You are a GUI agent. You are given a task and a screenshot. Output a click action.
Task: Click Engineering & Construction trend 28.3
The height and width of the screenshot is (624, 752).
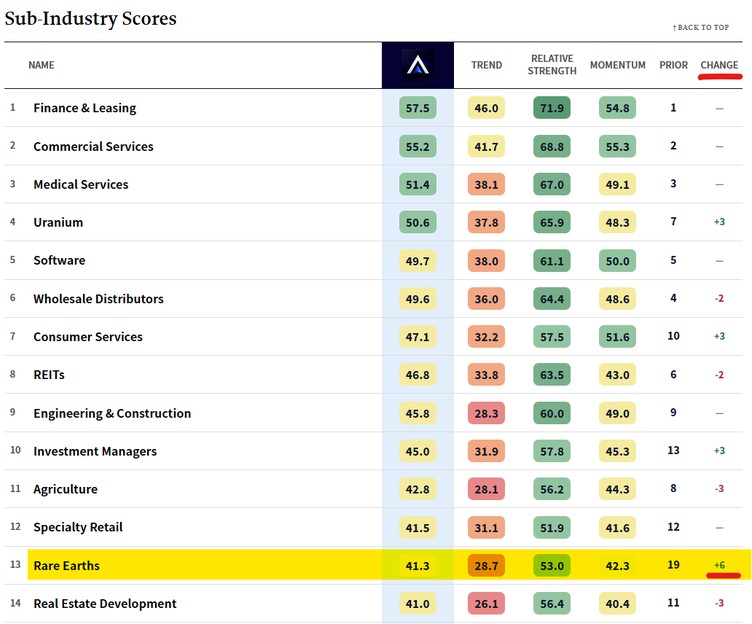click(x=486, y=413)
